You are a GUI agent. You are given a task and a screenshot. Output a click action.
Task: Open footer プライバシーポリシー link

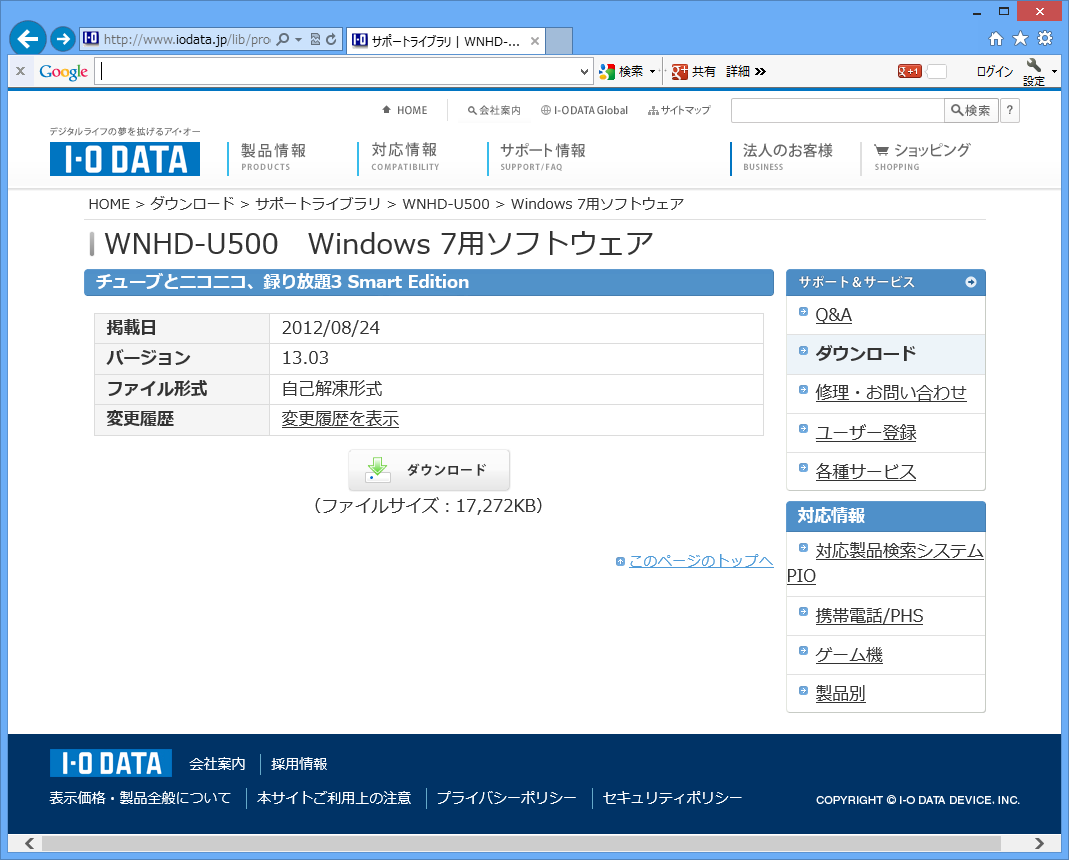pyautogui.click(x=507, y=797)
